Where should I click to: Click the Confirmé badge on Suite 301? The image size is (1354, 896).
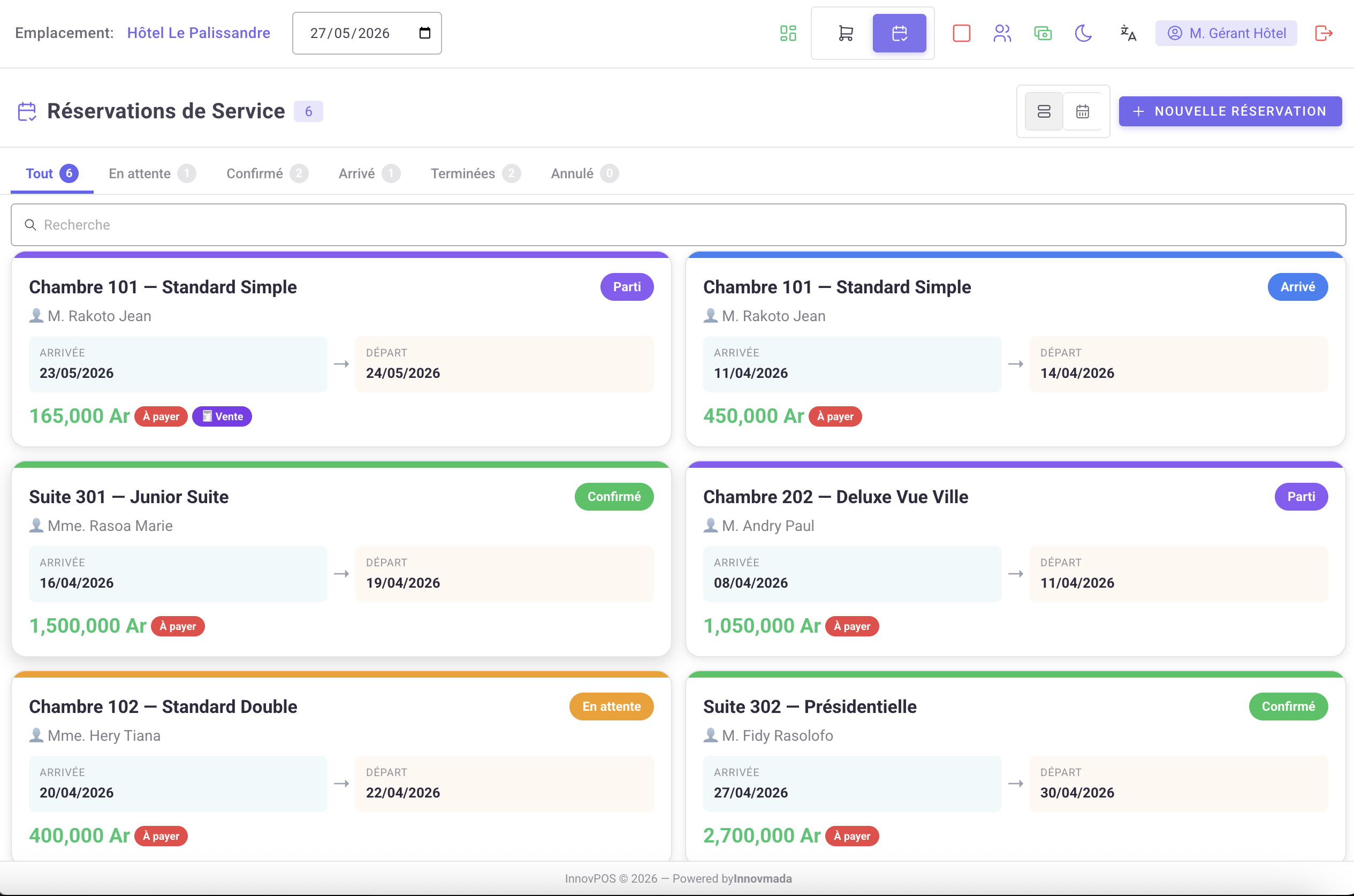coord(614,497)
